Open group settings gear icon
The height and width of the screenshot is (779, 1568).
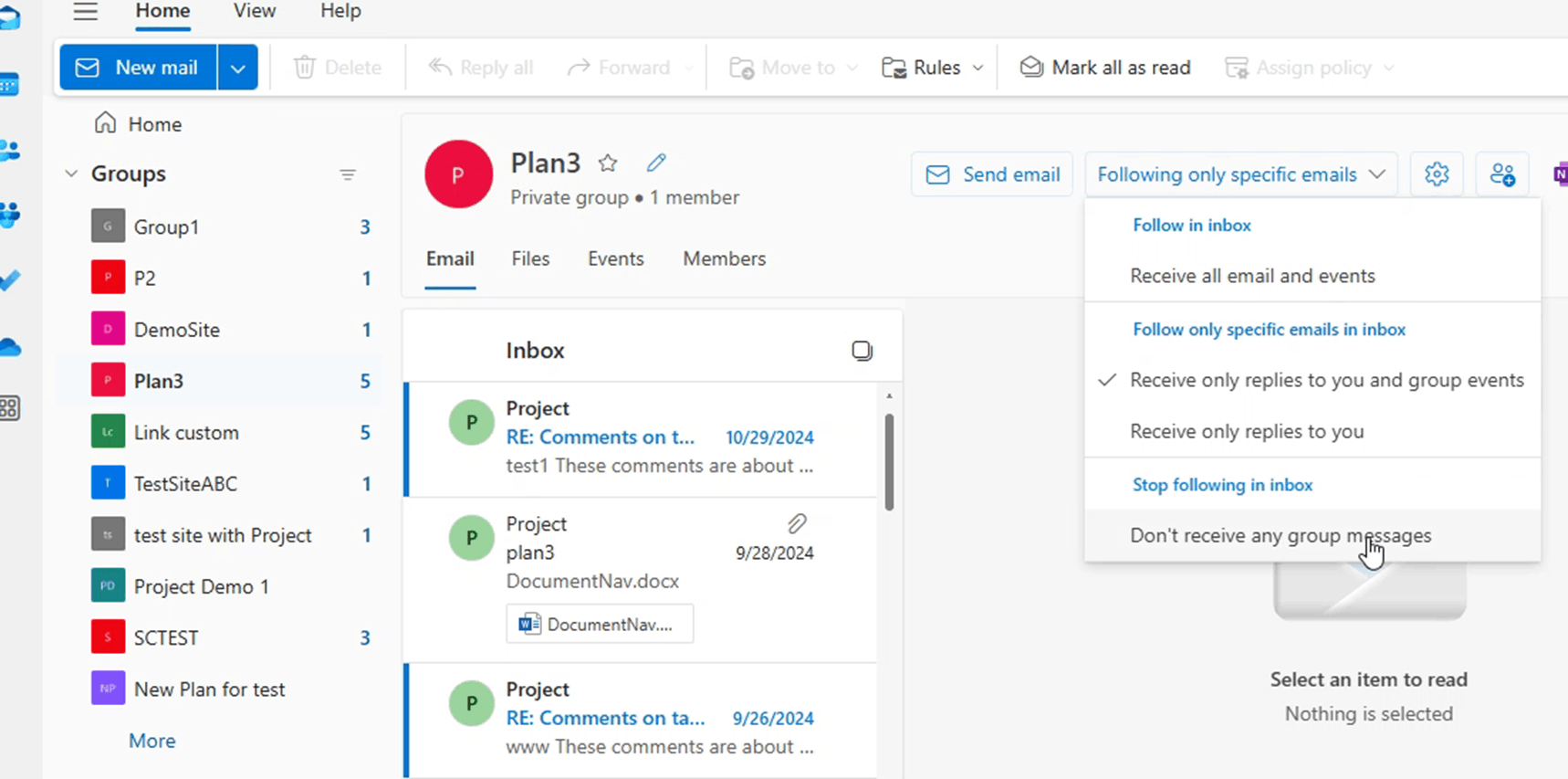[1437, 174]
